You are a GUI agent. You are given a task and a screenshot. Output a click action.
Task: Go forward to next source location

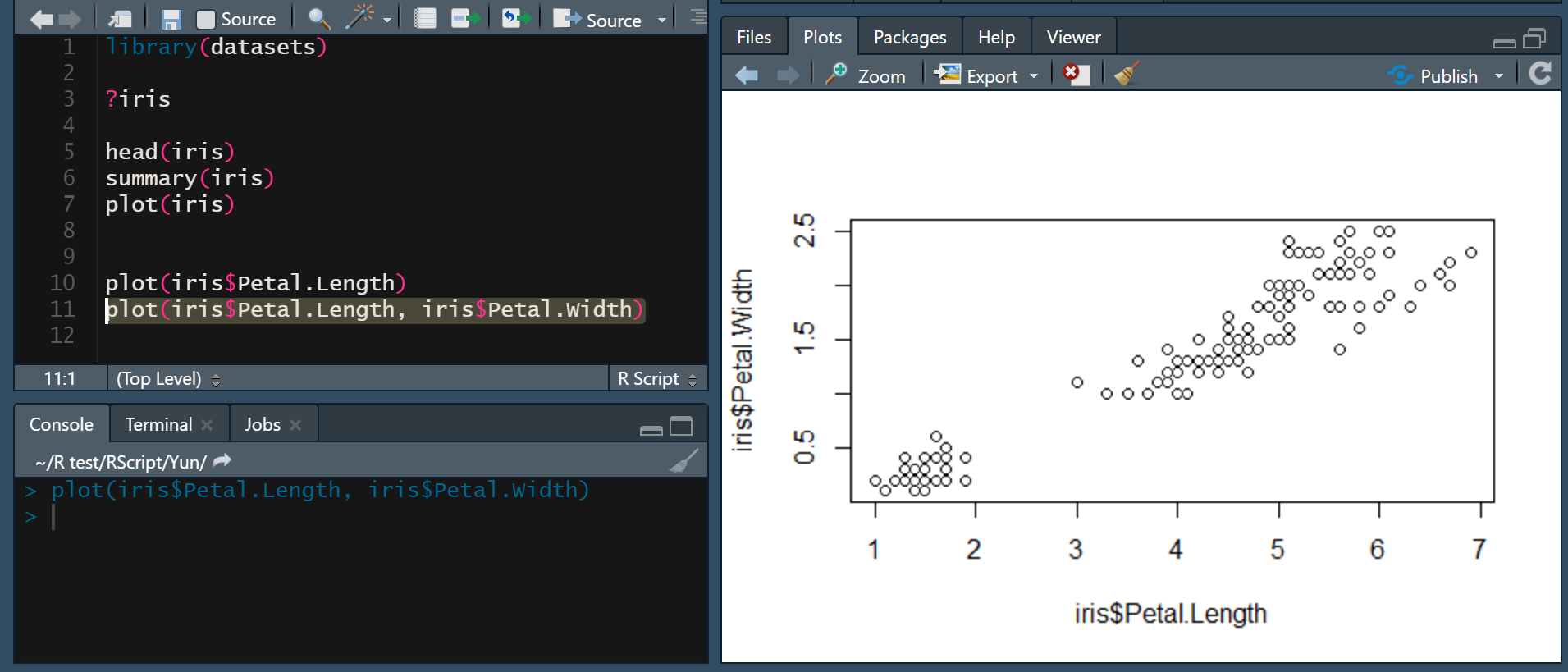click(70, 19)
